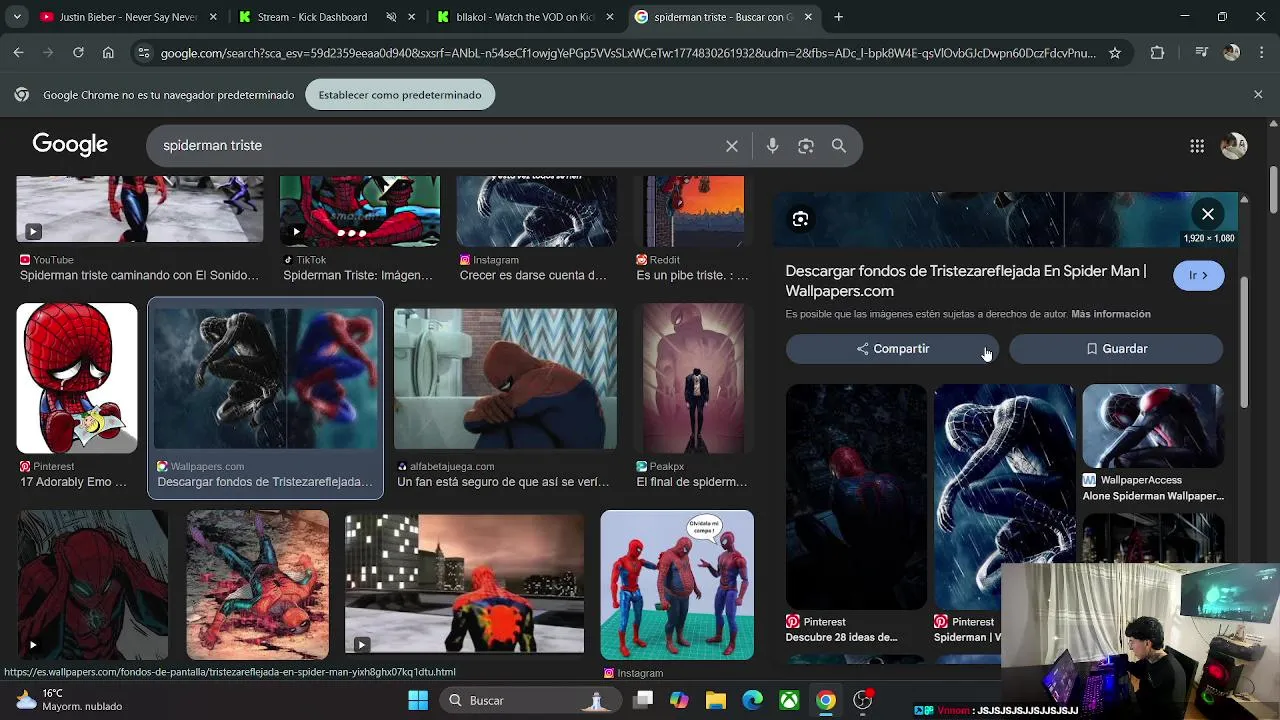
Task: Click the Google search input field
Action: (x=440, y=146)
